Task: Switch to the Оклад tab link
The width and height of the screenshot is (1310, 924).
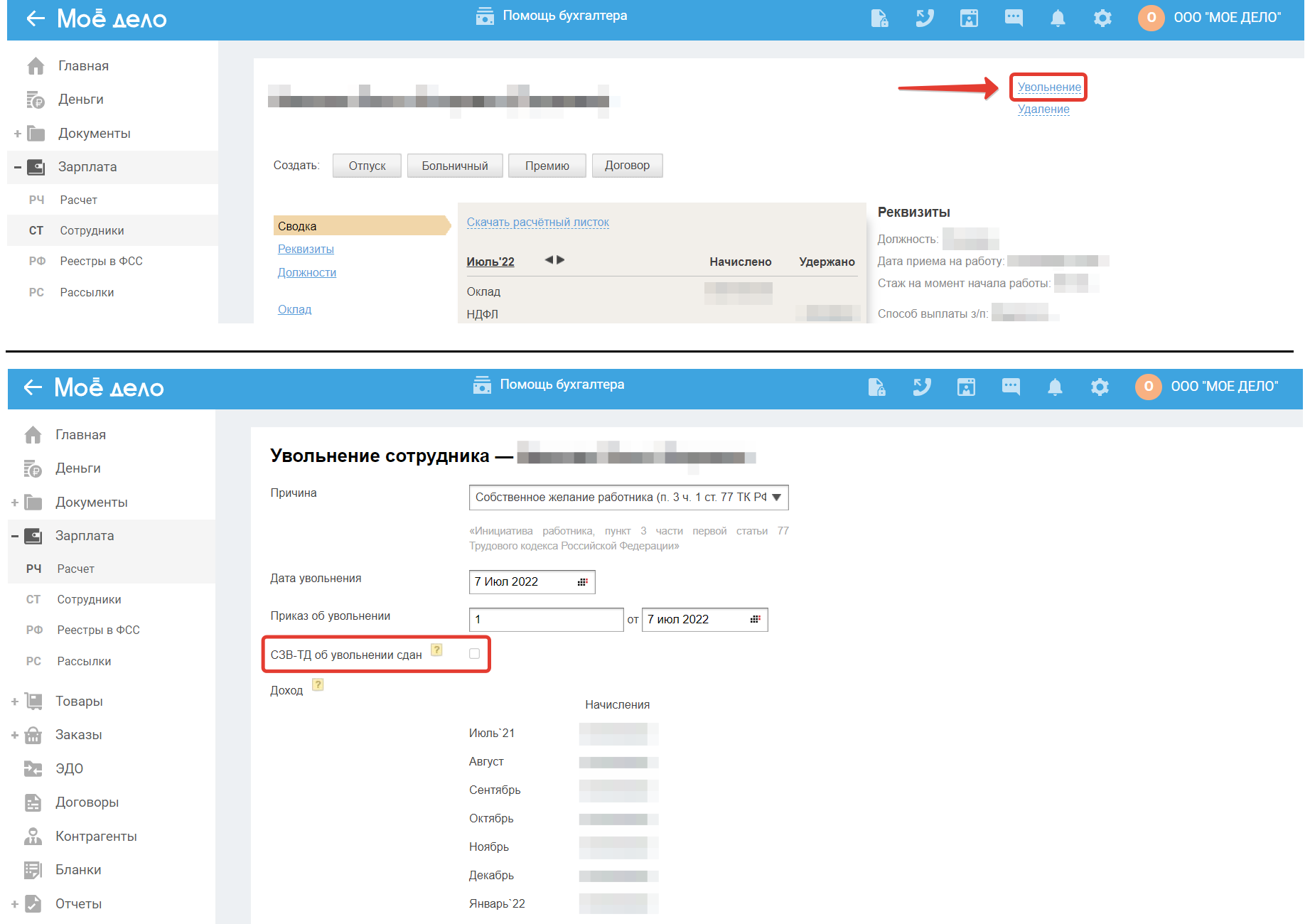Action: pos(294,309)
